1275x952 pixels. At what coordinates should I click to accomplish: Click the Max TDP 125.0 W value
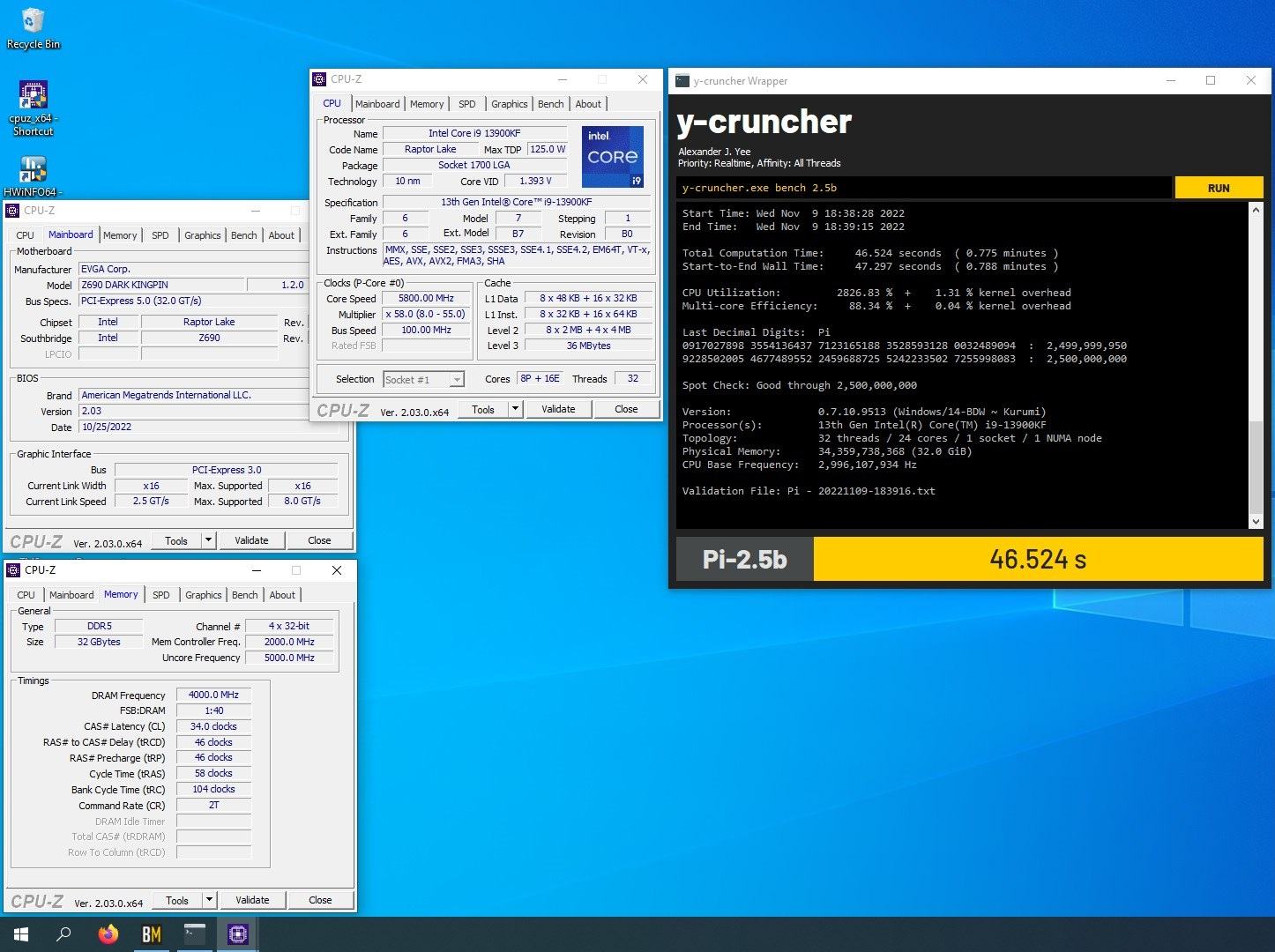pyautogui.click(x=548, y=149)
